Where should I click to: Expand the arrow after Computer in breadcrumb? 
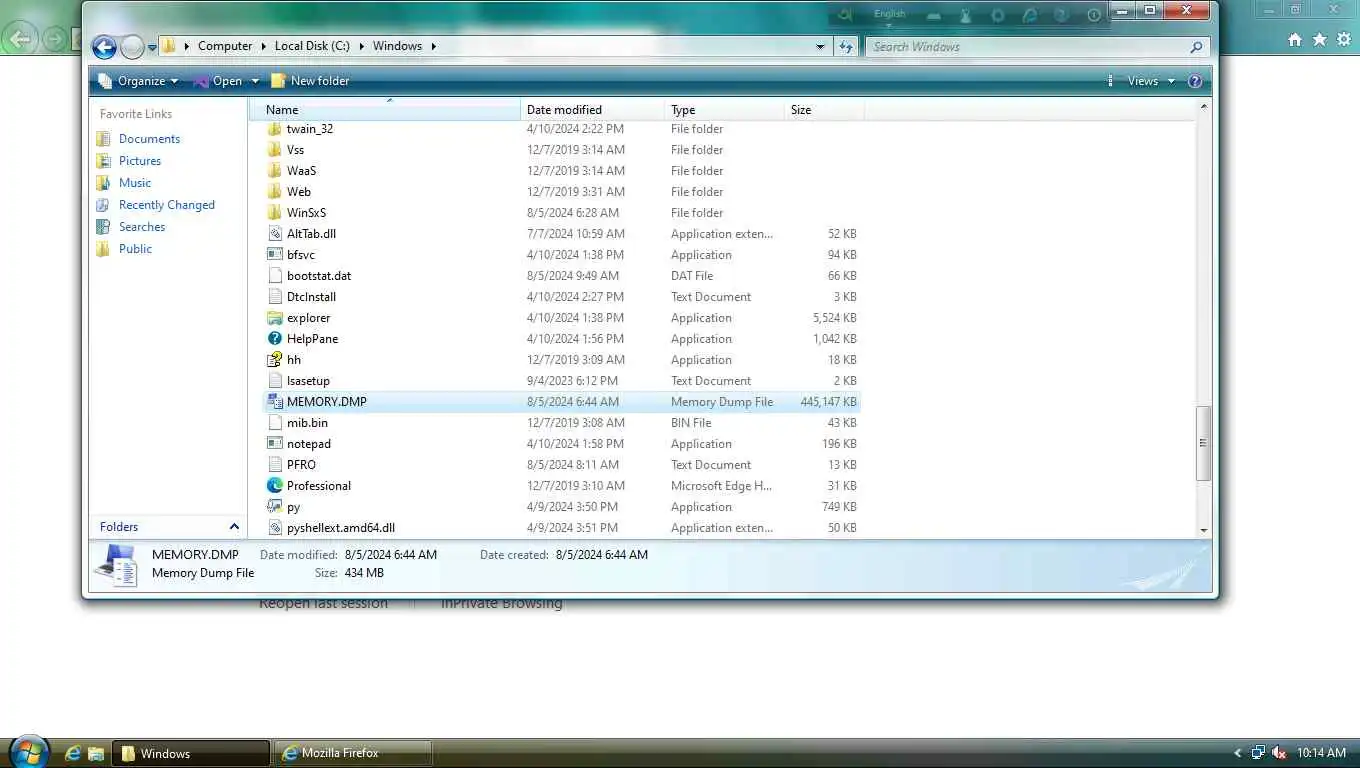point(264,46)
